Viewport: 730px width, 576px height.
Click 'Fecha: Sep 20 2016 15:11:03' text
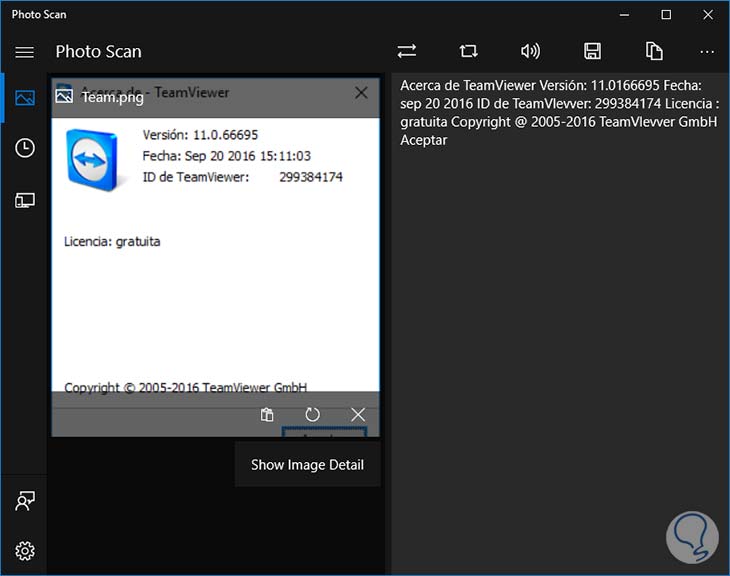point(227,156)
